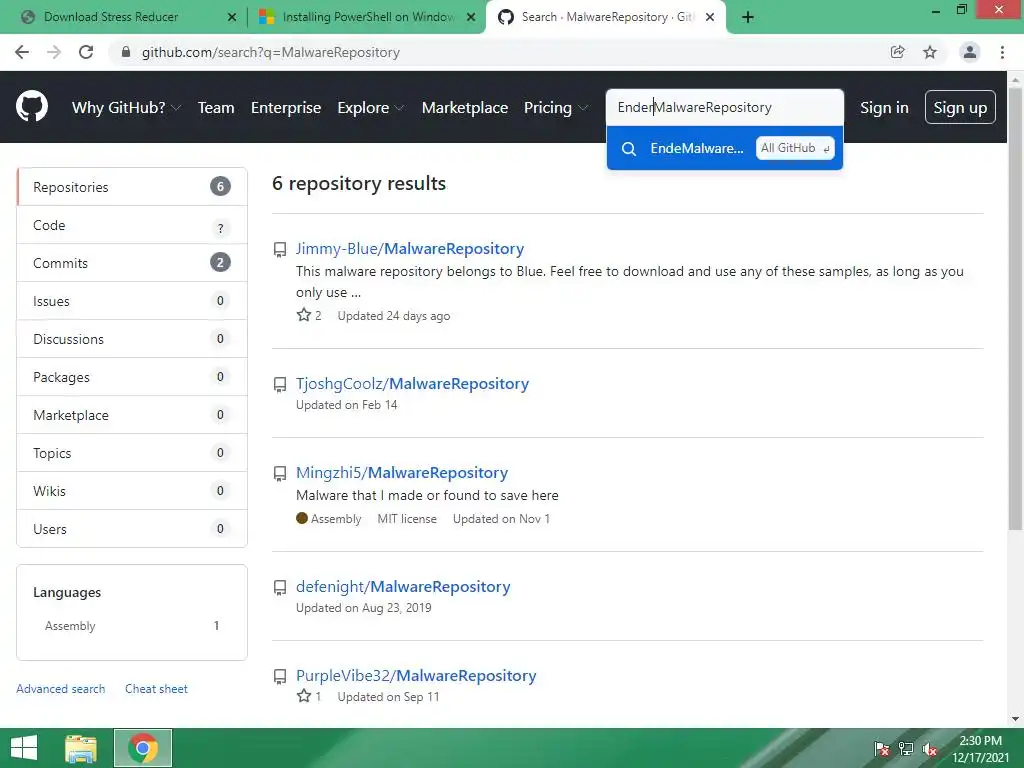Open File Explorer from the taskbar
This screenshot has width=1024, height=768.
81,748
